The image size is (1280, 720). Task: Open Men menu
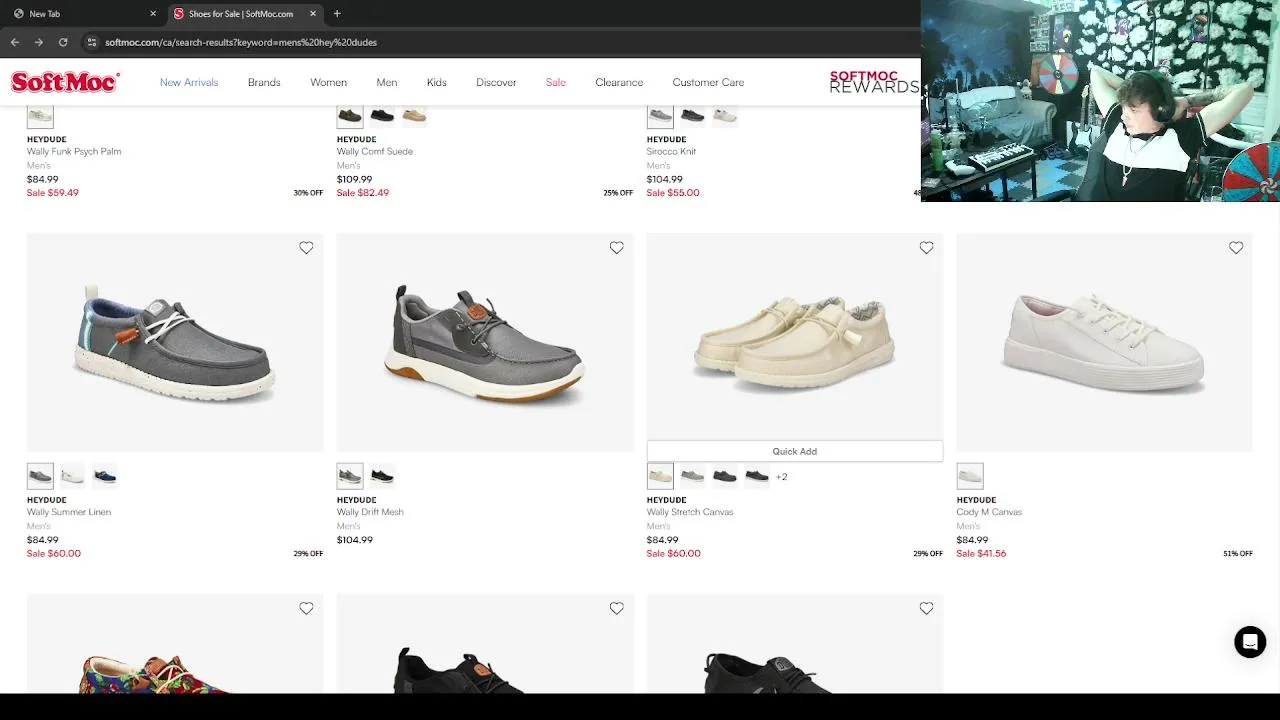(387, 82)
